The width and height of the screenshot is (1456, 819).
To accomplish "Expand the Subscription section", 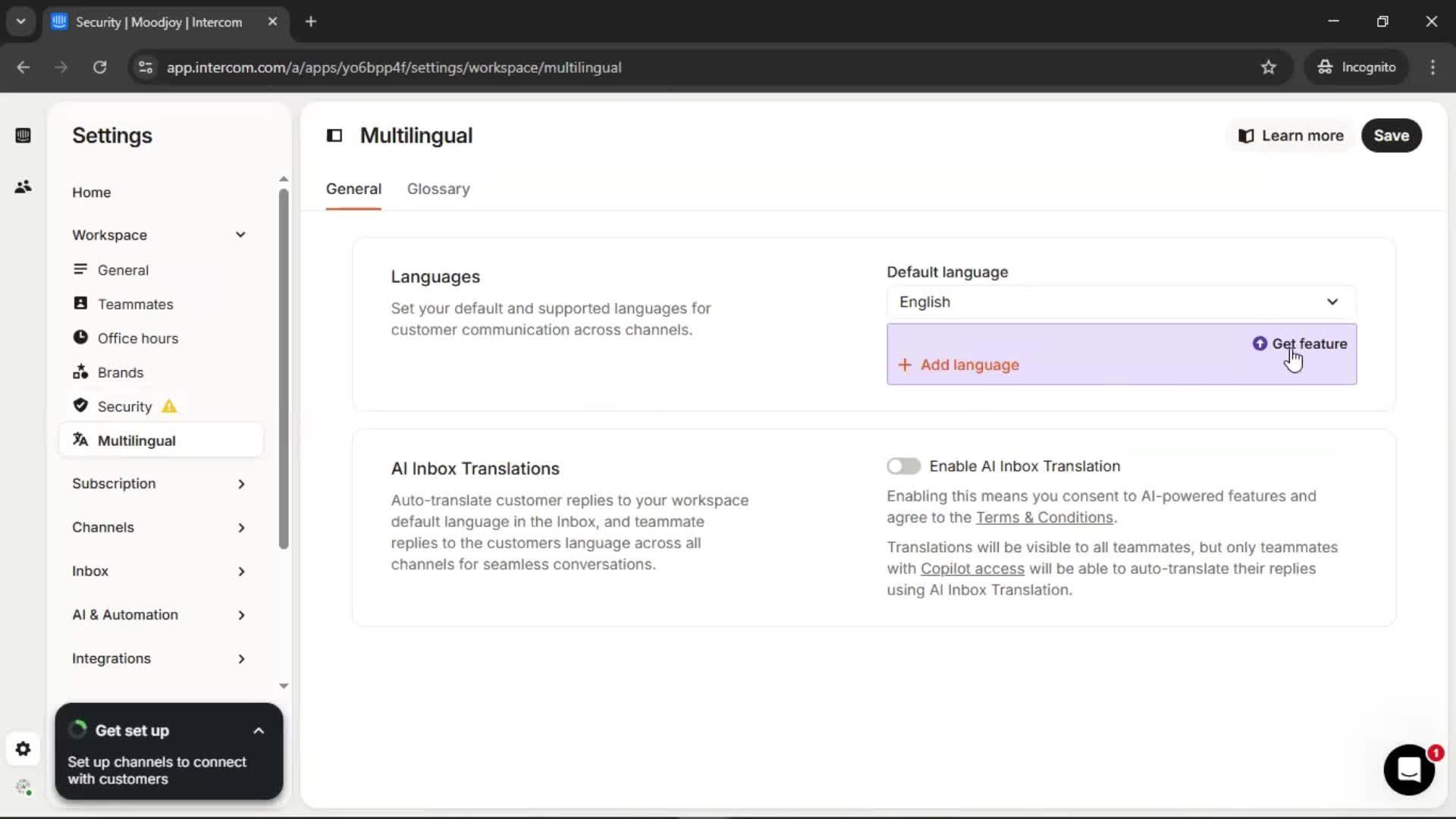I will pos(241,484).
